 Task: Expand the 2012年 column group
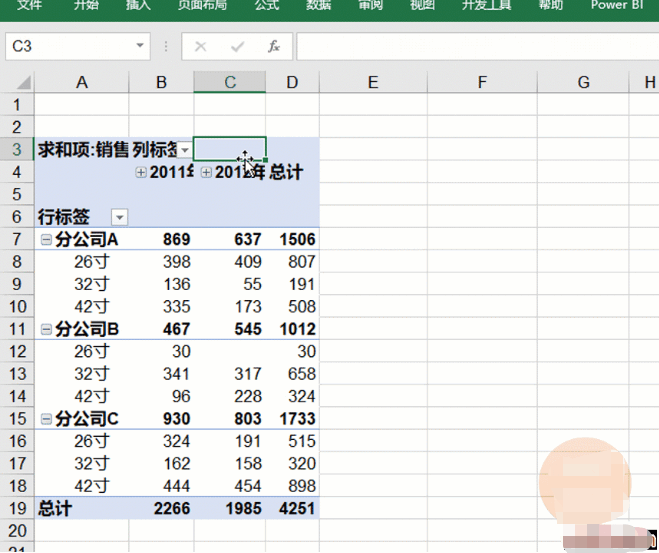click(x=206, y=172)
